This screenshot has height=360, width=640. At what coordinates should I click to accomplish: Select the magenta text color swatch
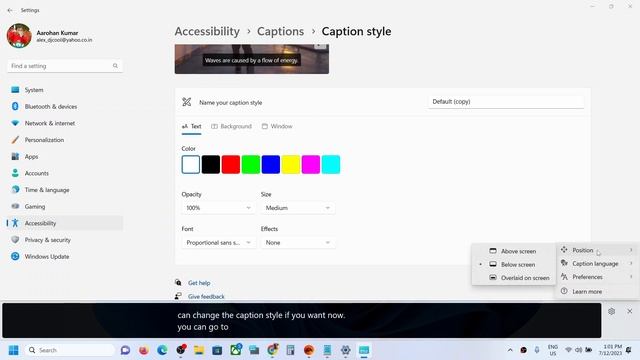(311, 164)
